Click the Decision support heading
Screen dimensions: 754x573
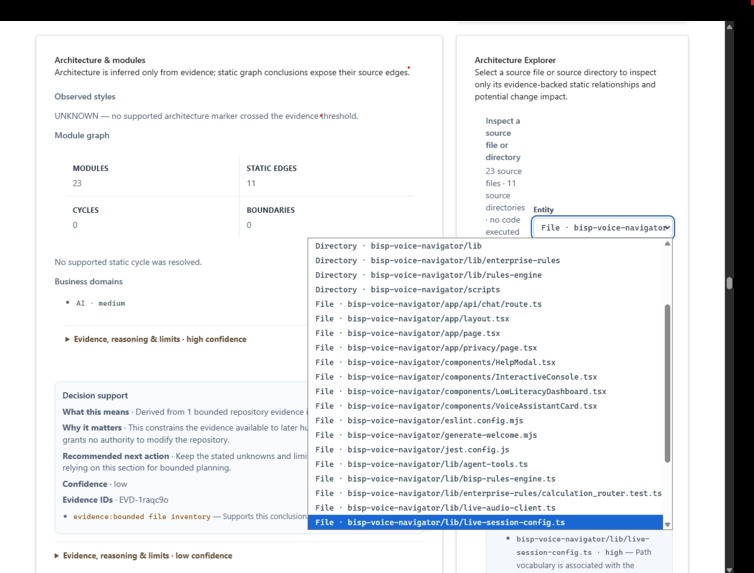pos(95,395)
